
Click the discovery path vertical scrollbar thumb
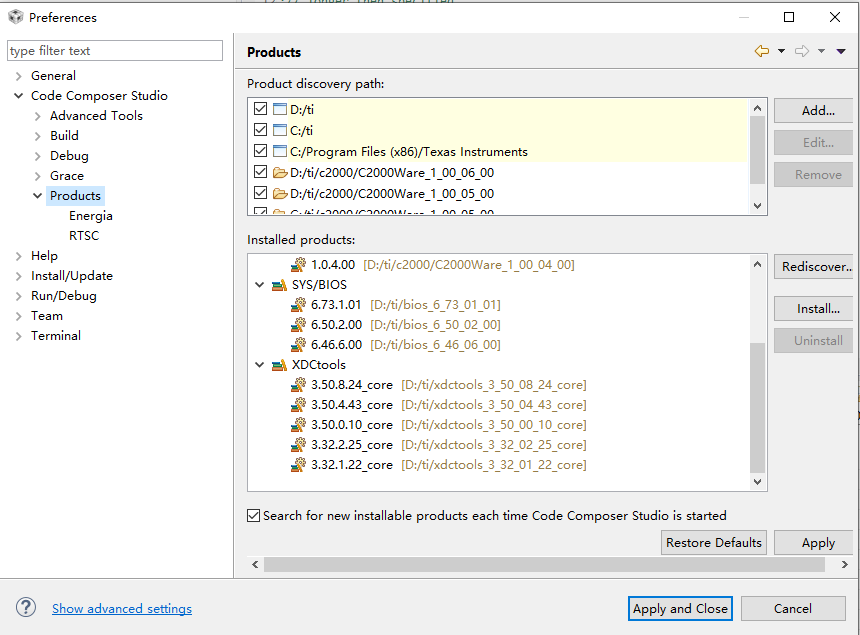pos(757,150)
